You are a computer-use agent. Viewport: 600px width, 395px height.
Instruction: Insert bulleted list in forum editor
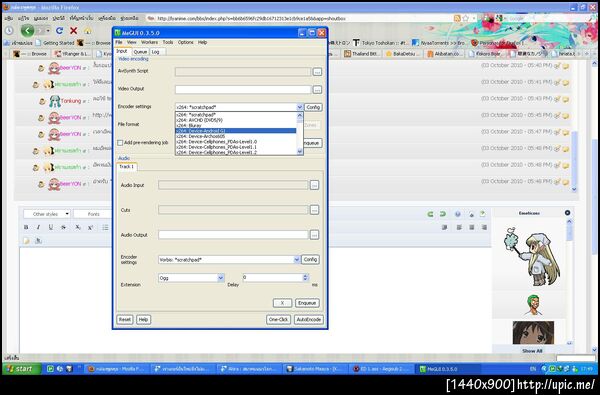[105, 227]
